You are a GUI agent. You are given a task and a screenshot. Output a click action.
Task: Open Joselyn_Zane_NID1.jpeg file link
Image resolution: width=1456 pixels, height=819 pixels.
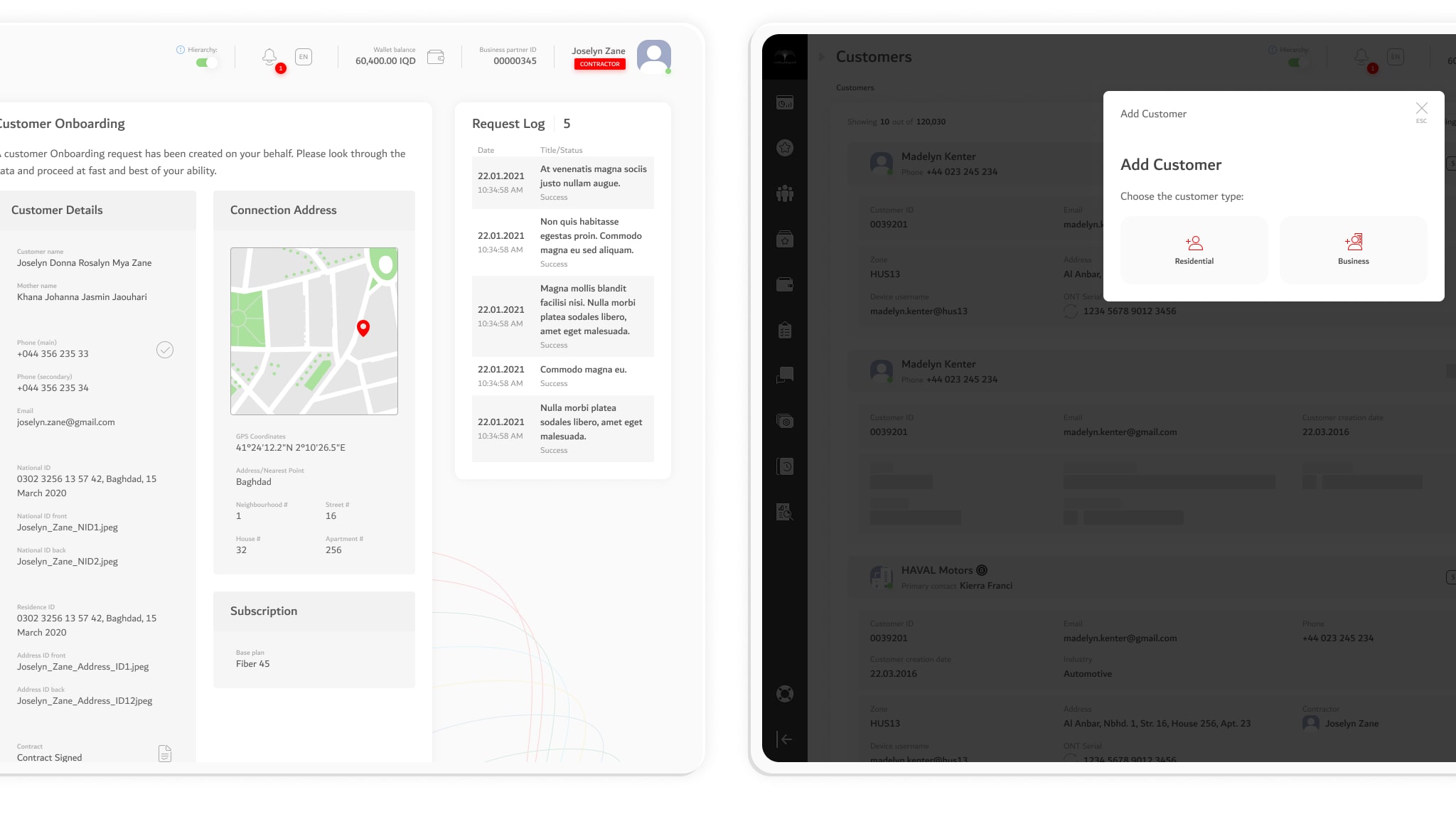pyautogui.click(x=68, y=528)
